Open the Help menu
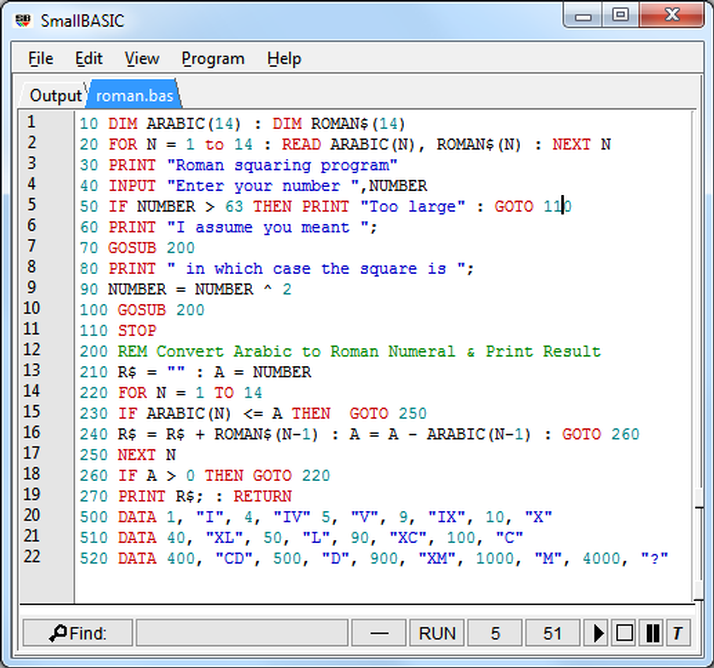The image size is (714, 668). pyautogui.click(x=284, y=59)
